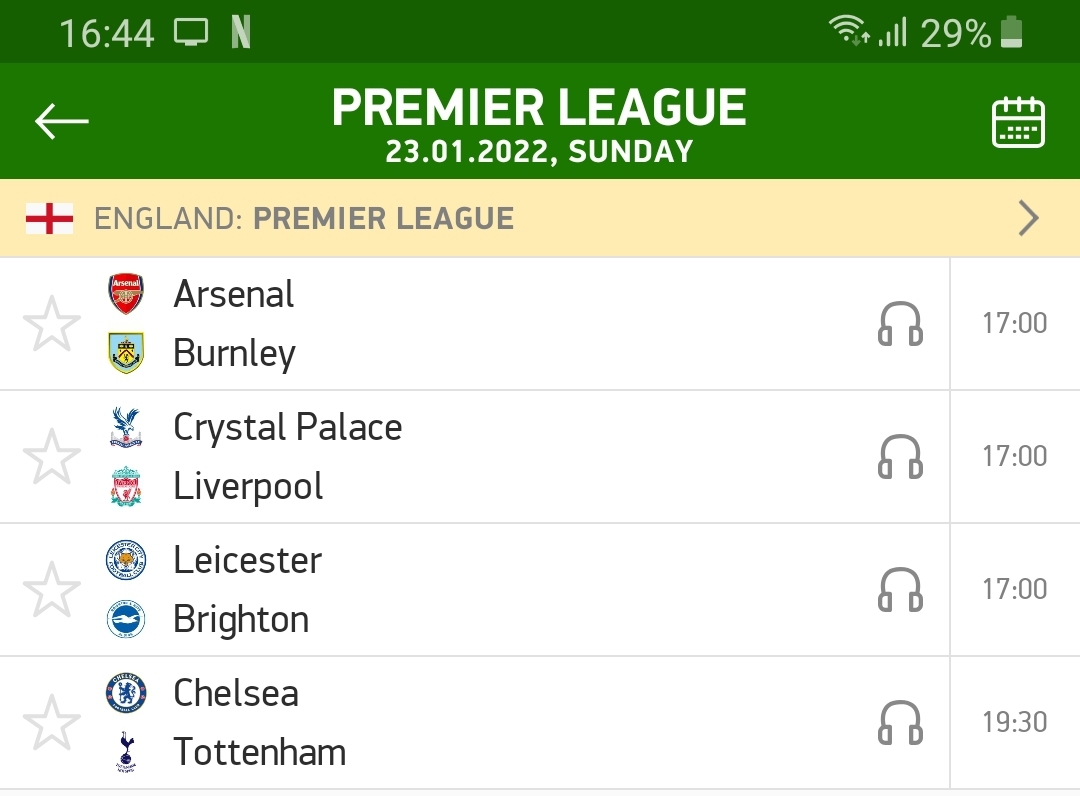The width and height of the screenshot is (1080, 796).
Task: Tap headphones icon for Arsenal vs Burnley
Action: (x=900, y=324)
